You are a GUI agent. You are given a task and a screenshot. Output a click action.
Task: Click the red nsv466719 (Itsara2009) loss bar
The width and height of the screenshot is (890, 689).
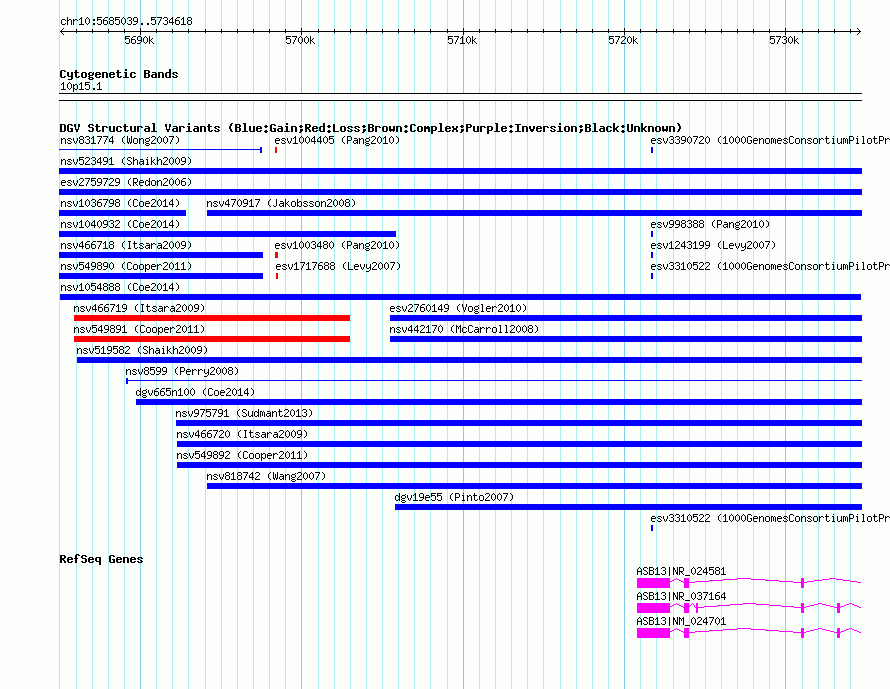click(212, 318)
